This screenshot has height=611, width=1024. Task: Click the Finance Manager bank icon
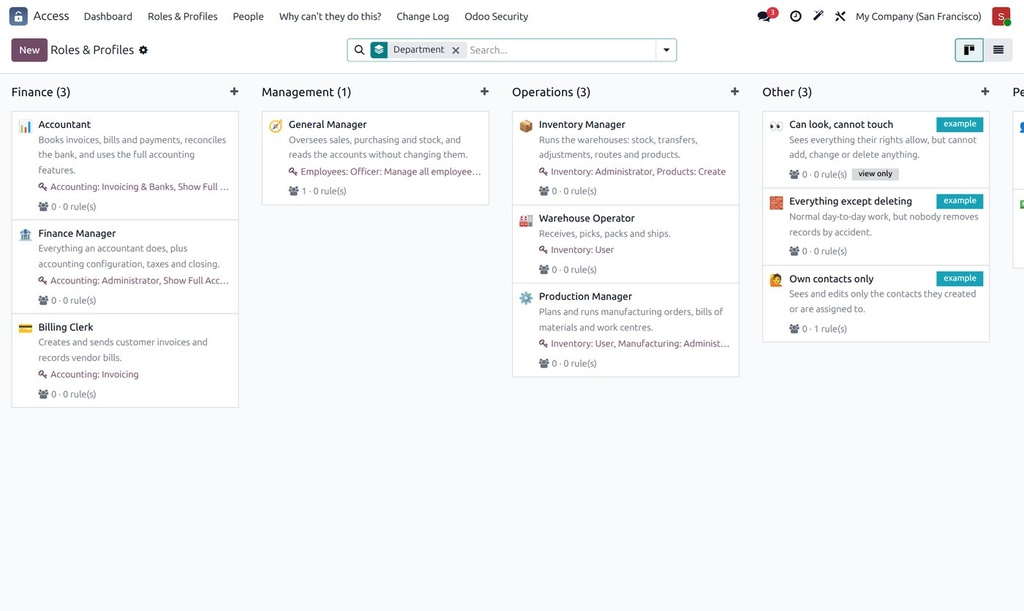[25, 235]
